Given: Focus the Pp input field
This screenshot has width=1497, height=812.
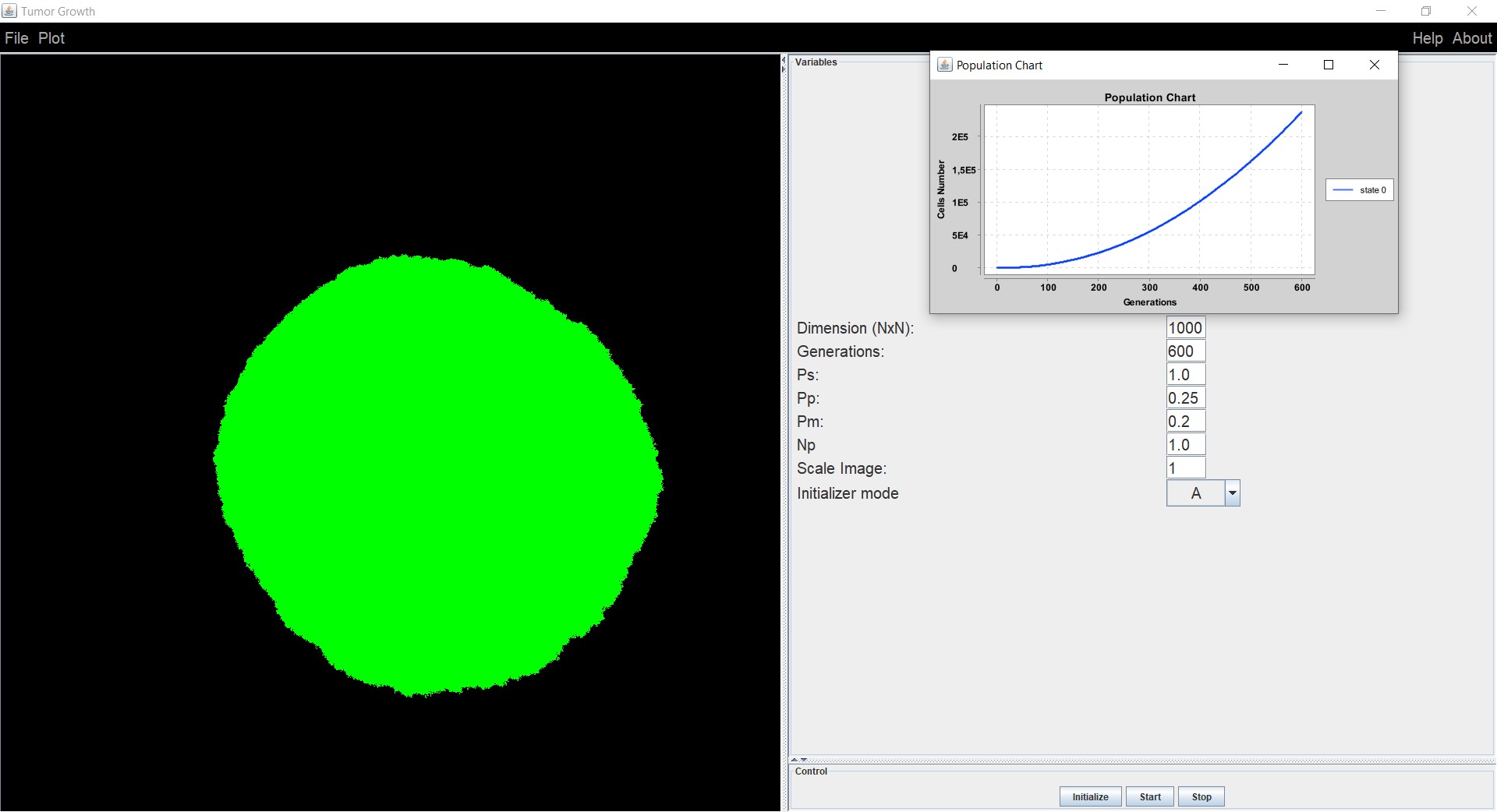Looking at the screenshot, I should tap(1186, 398).
